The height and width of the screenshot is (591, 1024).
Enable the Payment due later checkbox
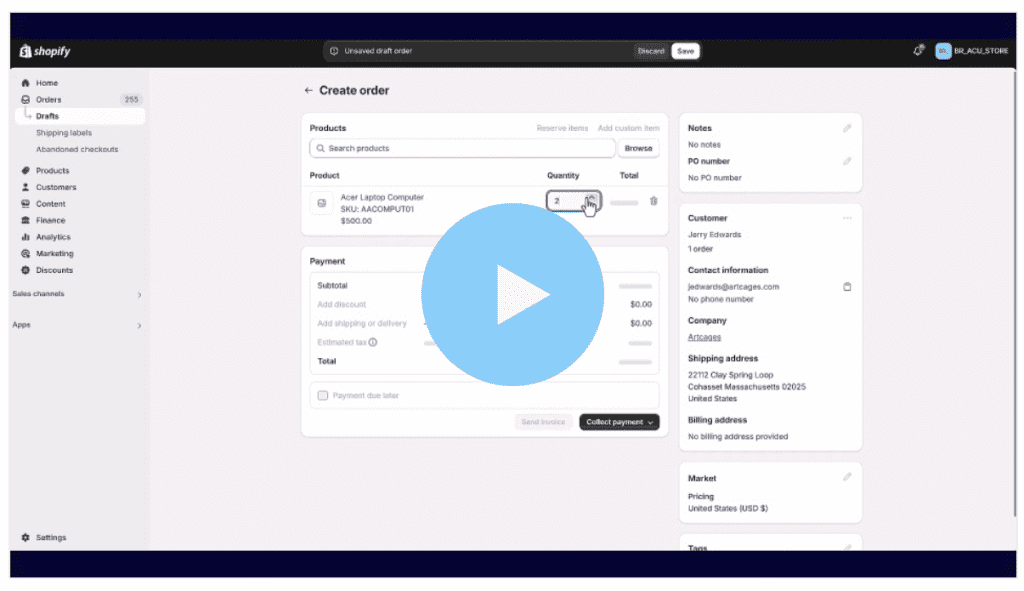coord(323,396)
